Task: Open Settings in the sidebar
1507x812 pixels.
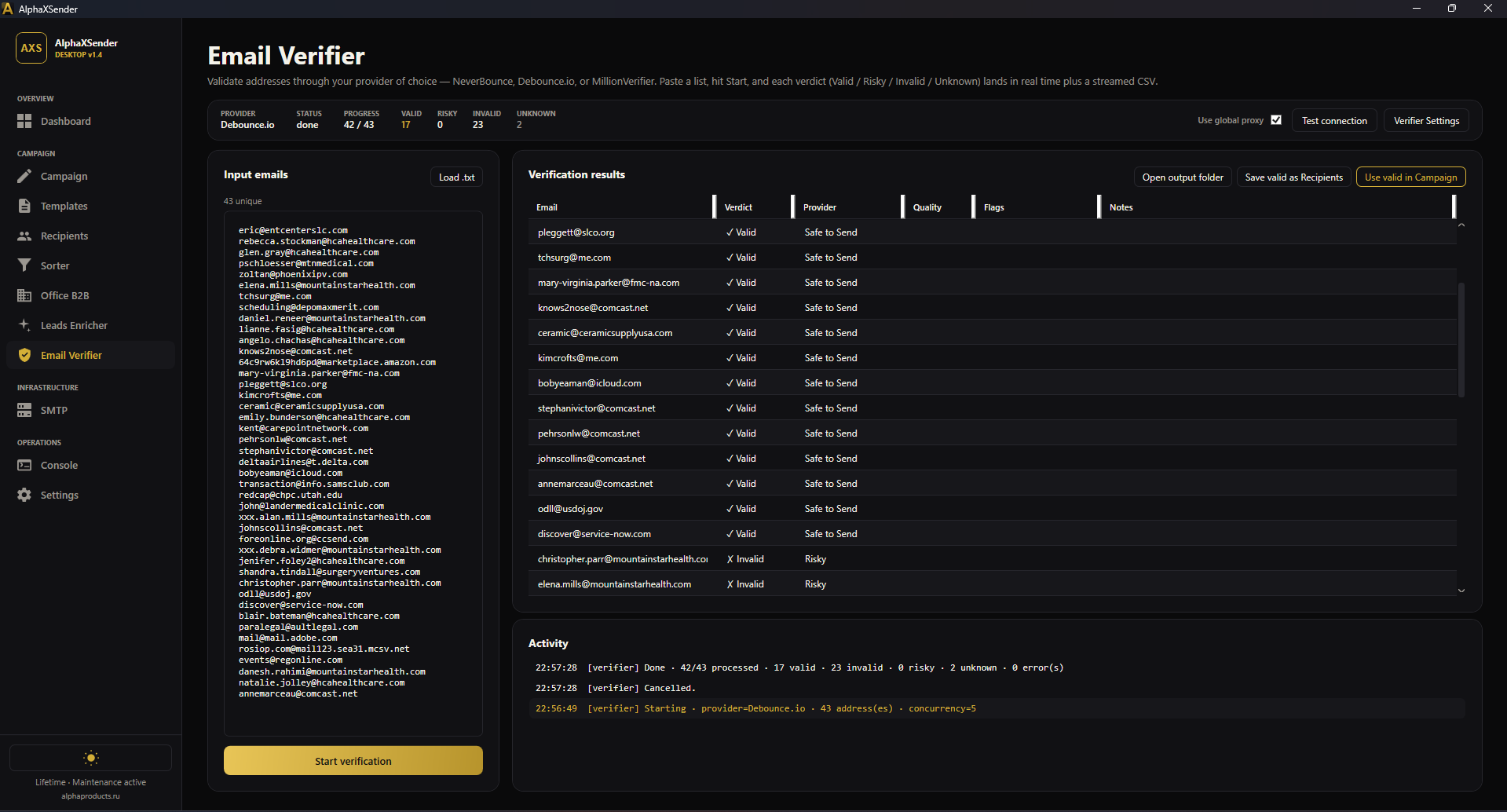Action: click(x=59, y=495)
